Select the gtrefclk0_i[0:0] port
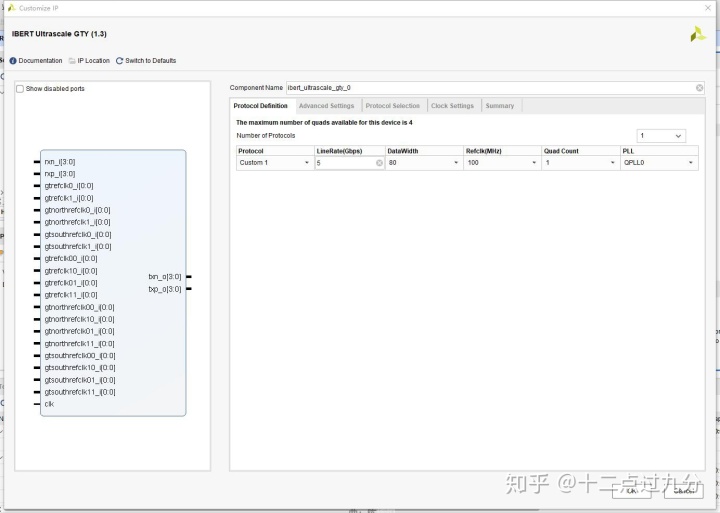Image resolution: width=720 pixels, height=513 pixels. pos(69,186)
